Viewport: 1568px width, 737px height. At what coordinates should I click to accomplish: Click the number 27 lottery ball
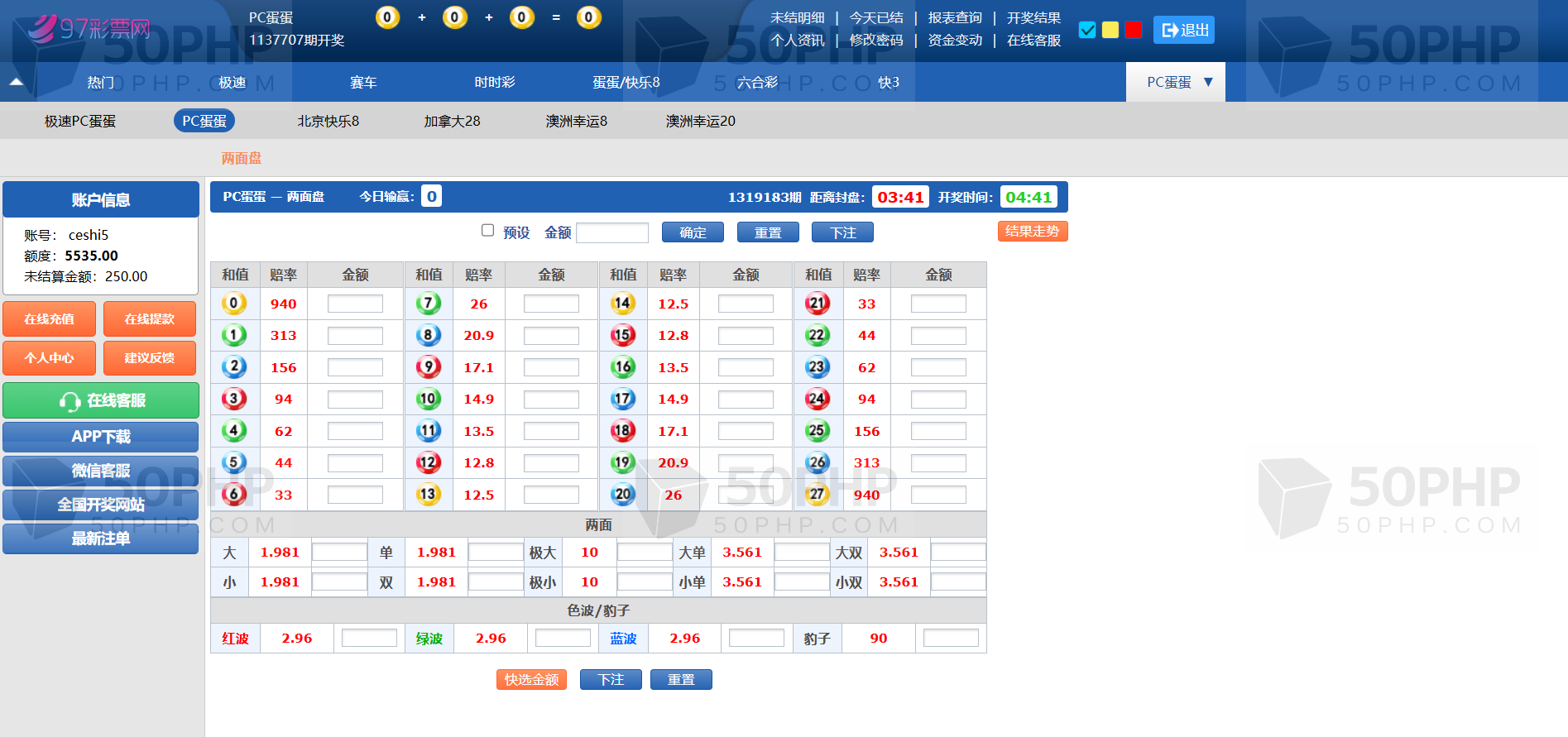coord(817,495)
